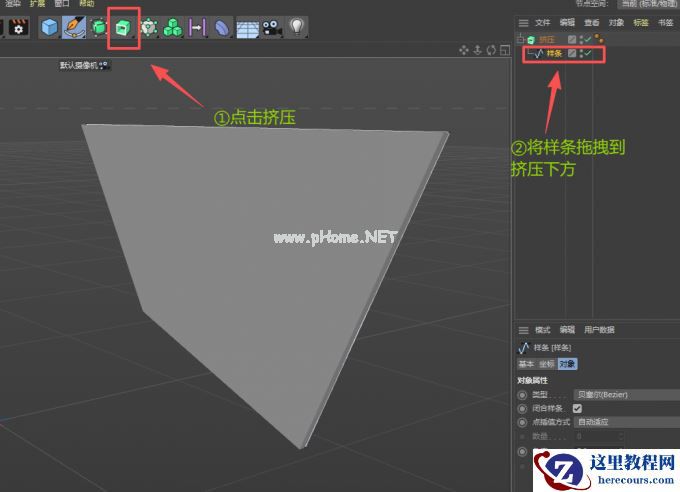Open the 点插值方式 自动适应 dropdown
The image size is (680, 492).
click(x=627, y=422)
